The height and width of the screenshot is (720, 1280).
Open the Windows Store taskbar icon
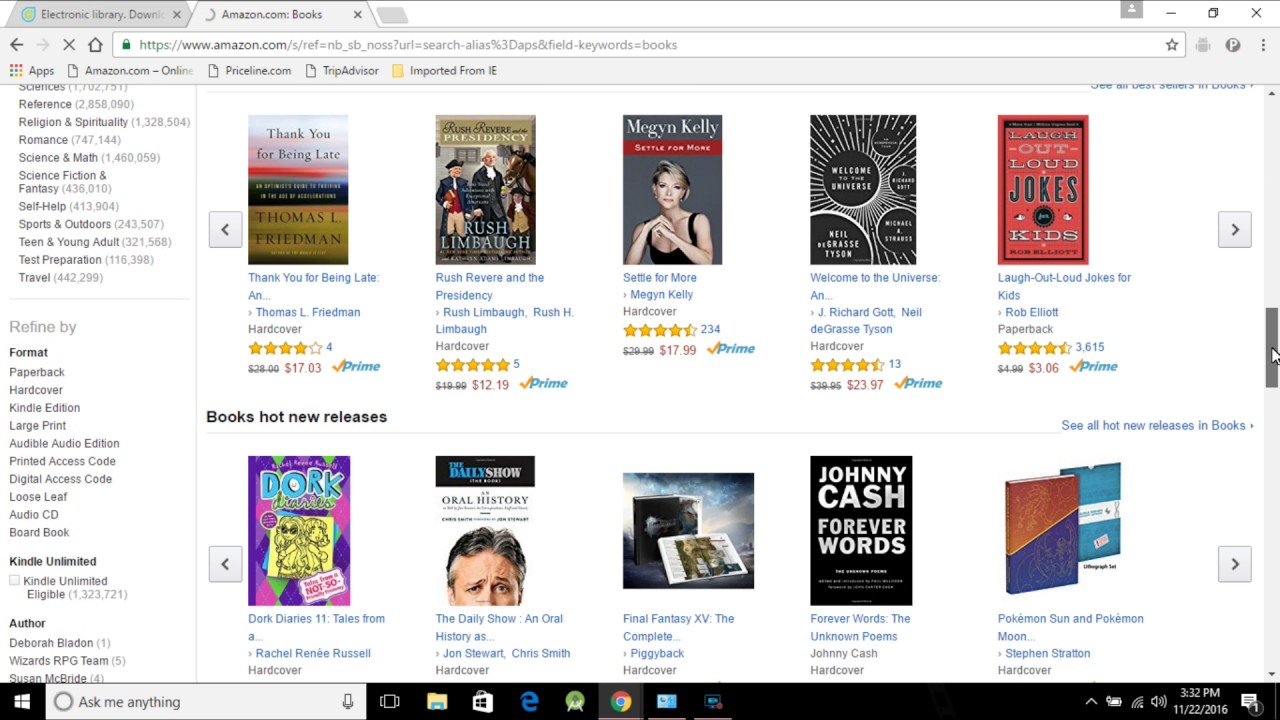[482, 702]
